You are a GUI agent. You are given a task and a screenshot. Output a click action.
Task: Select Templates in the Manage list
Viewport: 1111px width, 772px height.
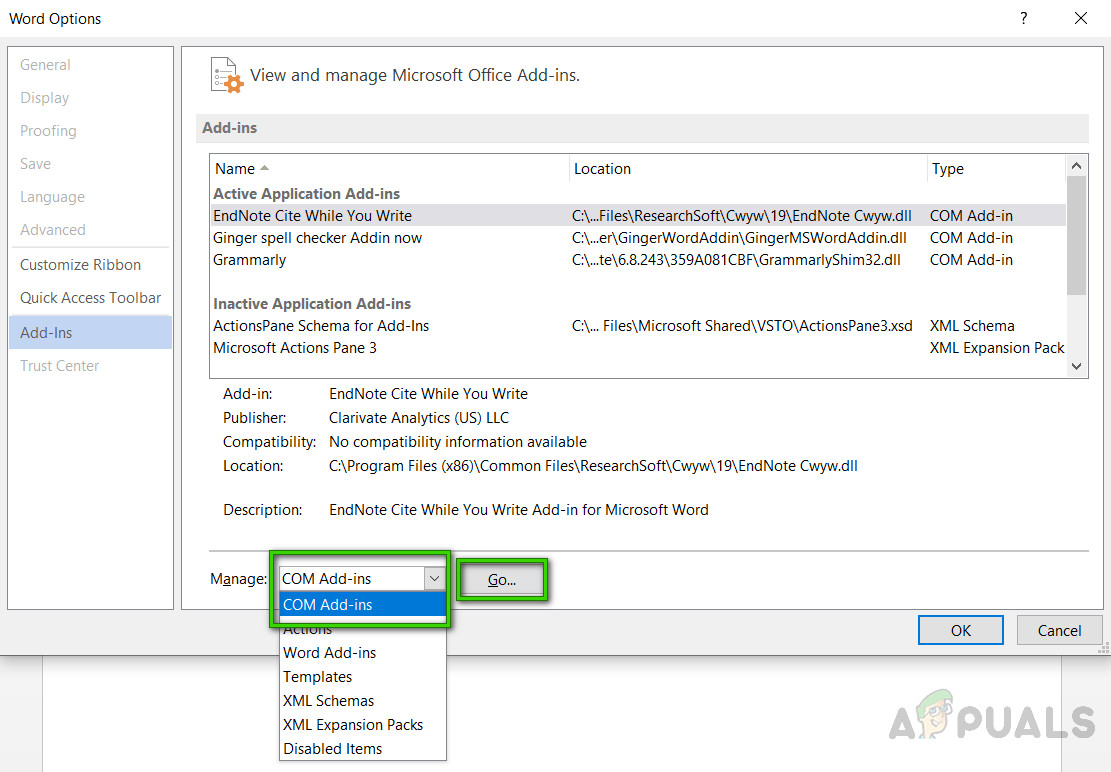[363, 677]
